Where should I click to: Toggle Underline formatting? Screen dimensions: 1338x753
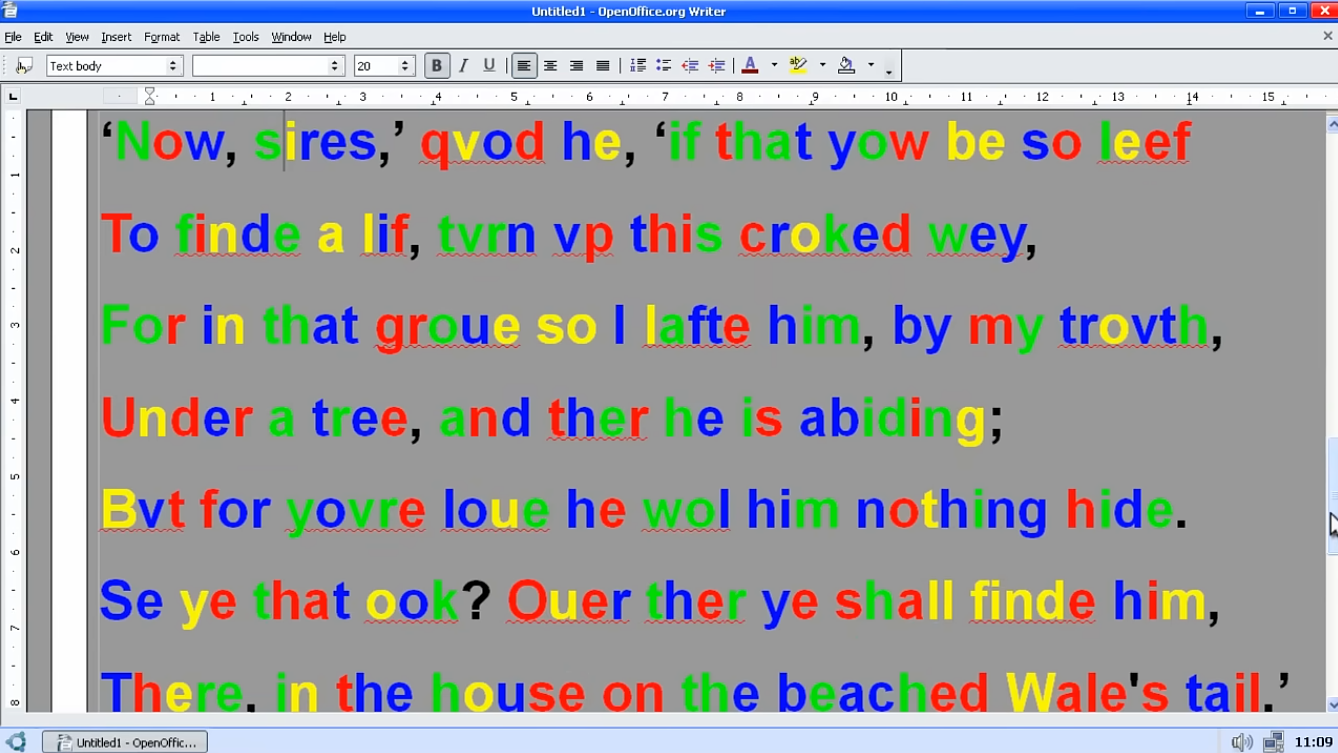pos(489,66)
